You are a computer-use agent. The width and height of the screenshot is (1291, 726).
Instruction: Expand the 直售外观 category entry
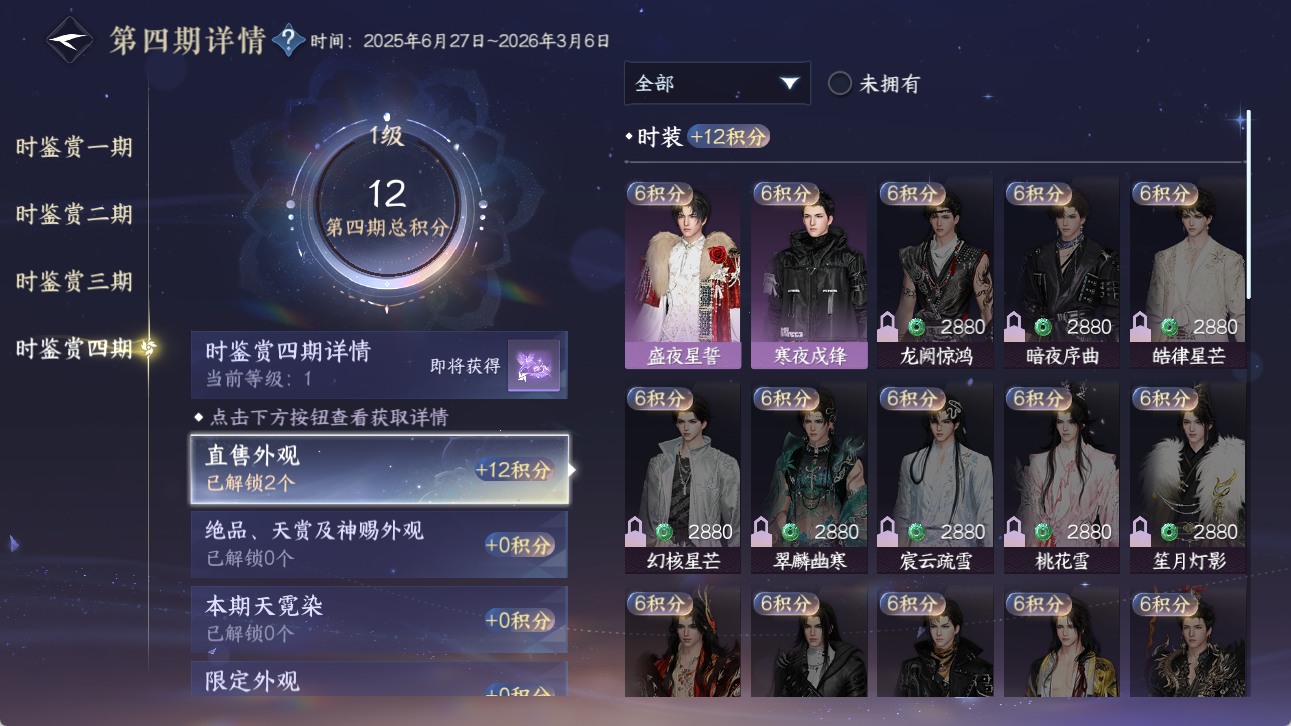(x=380, y=469)
